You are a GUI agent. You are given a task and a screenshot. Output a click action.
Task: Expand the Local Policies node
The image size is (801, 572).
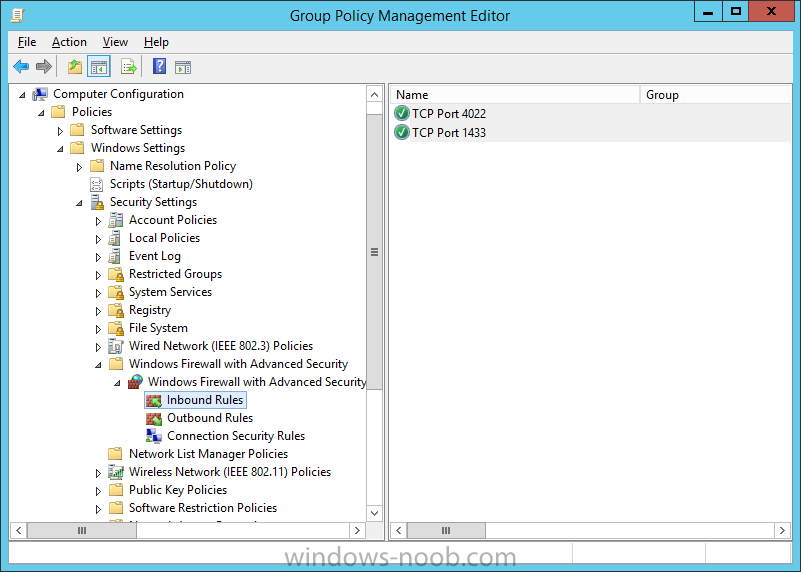tap(98, 239)
